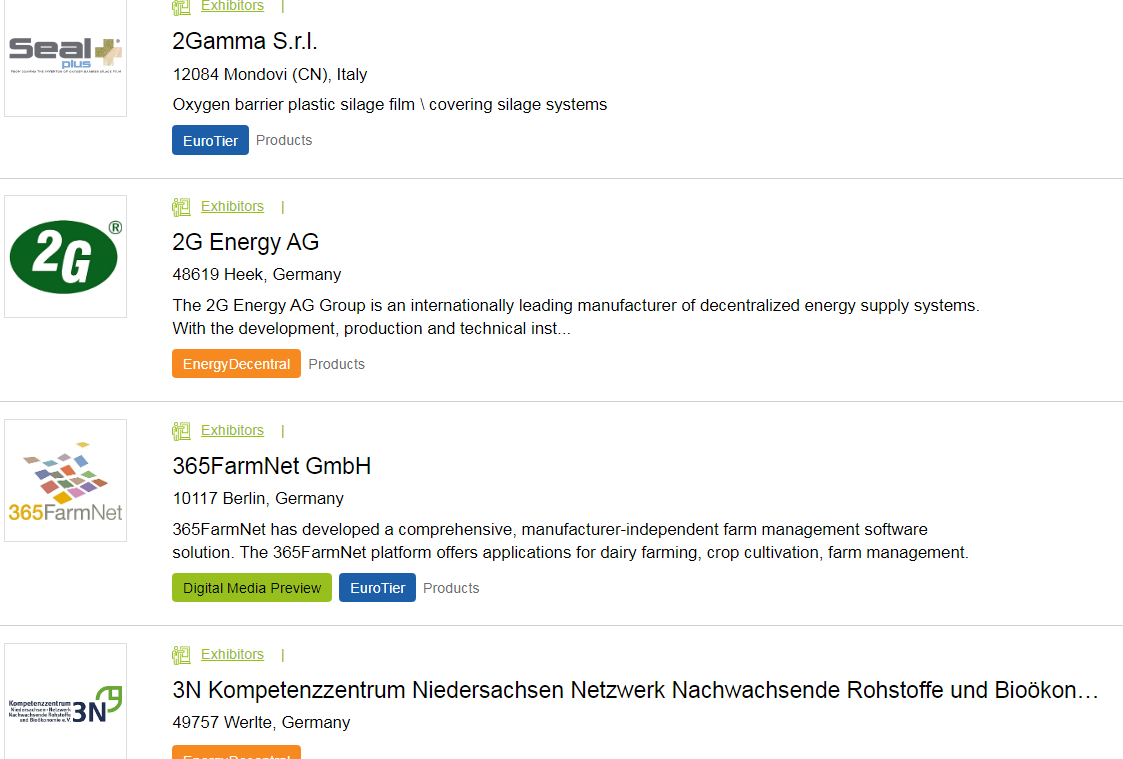Open Products link for 365FarmNet GmbH

pos(451,588)
